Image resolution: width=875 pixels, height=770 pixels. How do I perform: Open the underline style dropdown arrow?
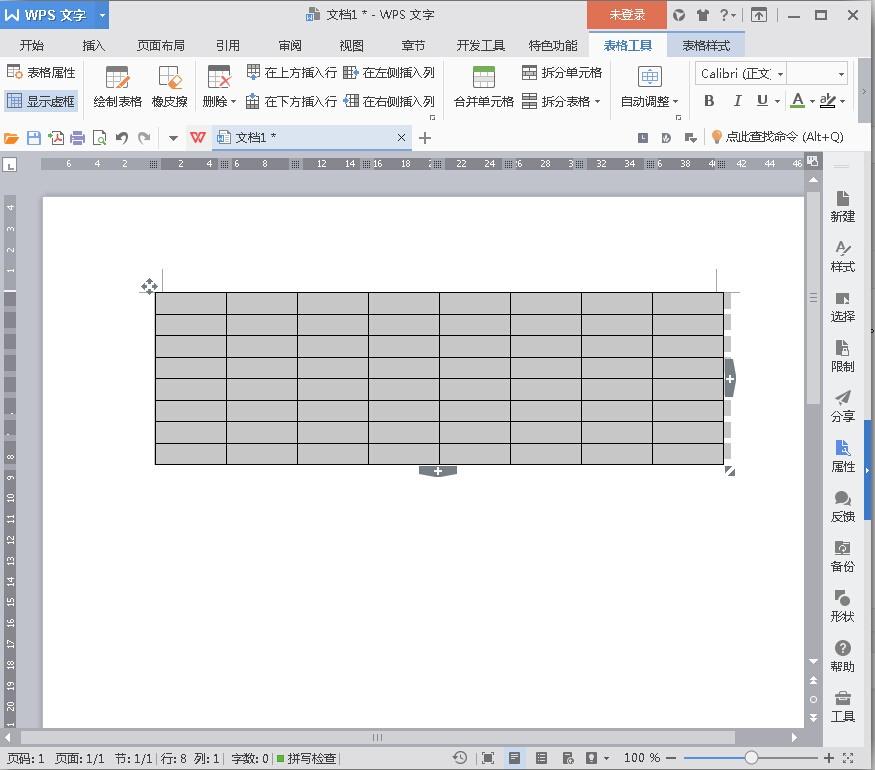click(x=777, y=102)
